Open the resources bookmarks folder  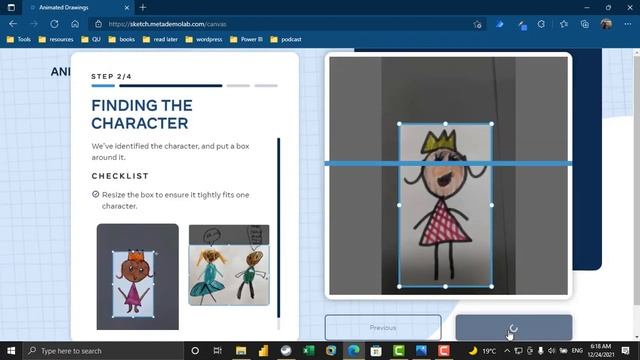[x=56, y=40]
